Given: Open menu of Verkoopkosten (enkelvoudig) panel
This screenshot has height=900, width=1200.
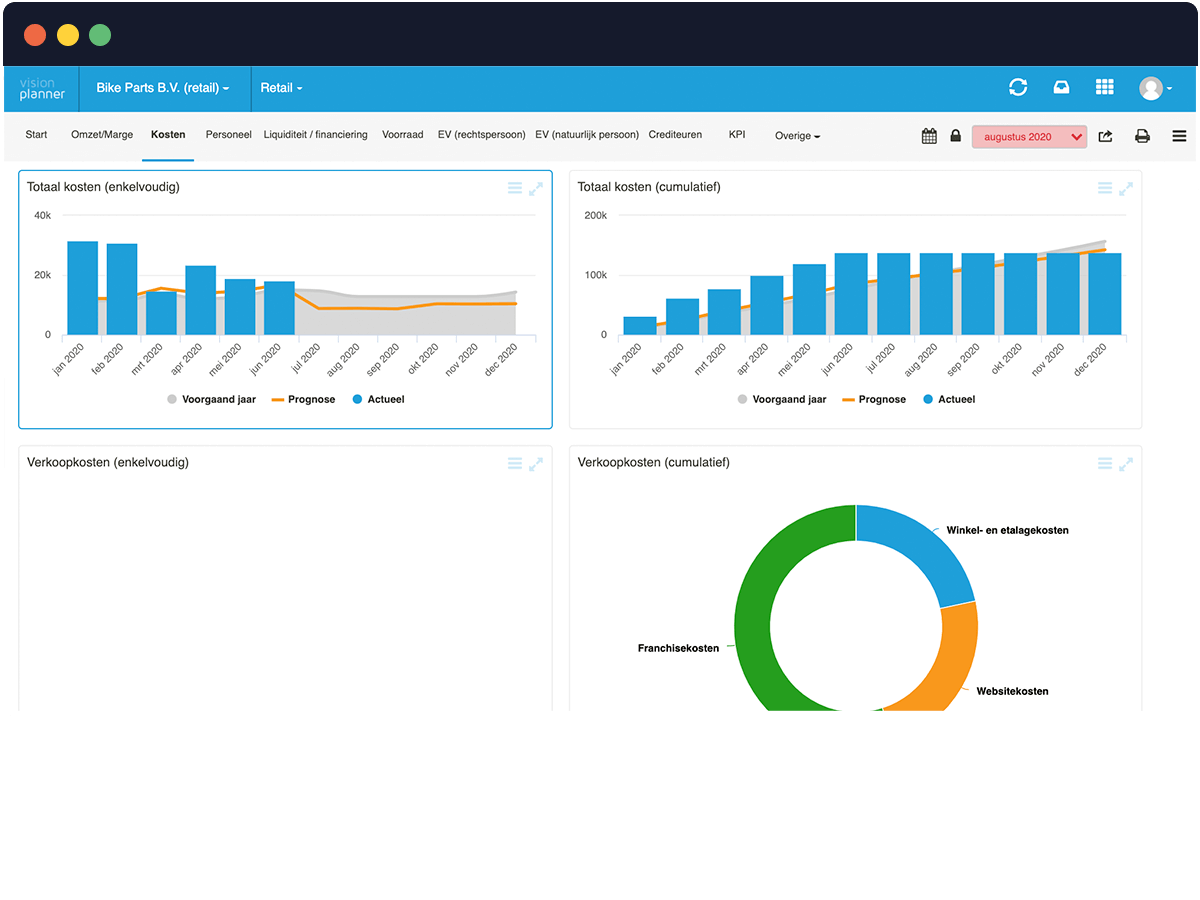Looking at the screenshot, I should click(514, 463).
